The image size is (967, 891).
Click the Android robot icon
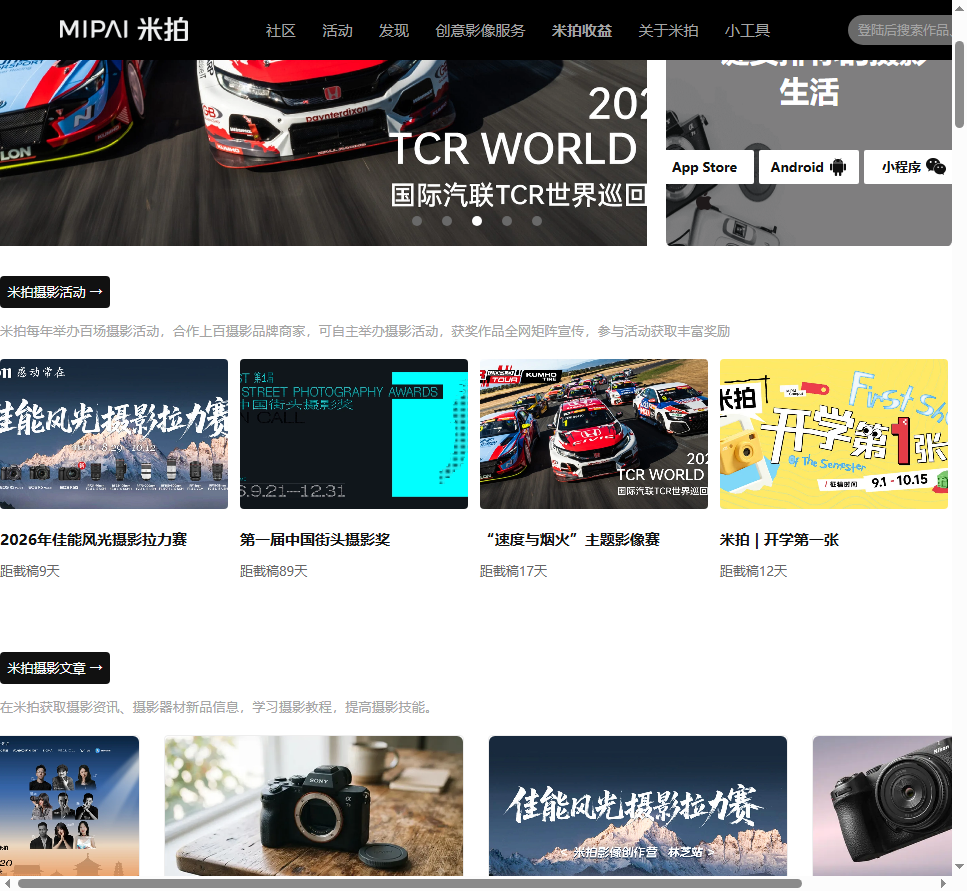click(838, 167)
